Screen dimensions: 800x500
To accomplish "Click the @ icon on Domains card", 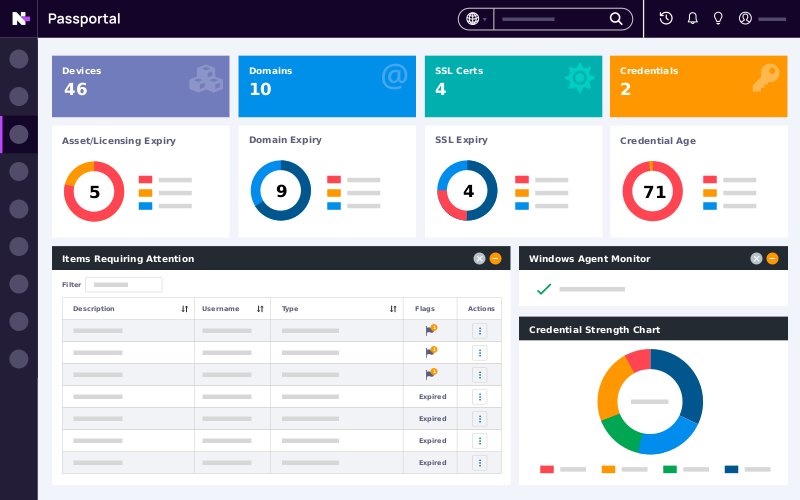I will click(394, 77).
